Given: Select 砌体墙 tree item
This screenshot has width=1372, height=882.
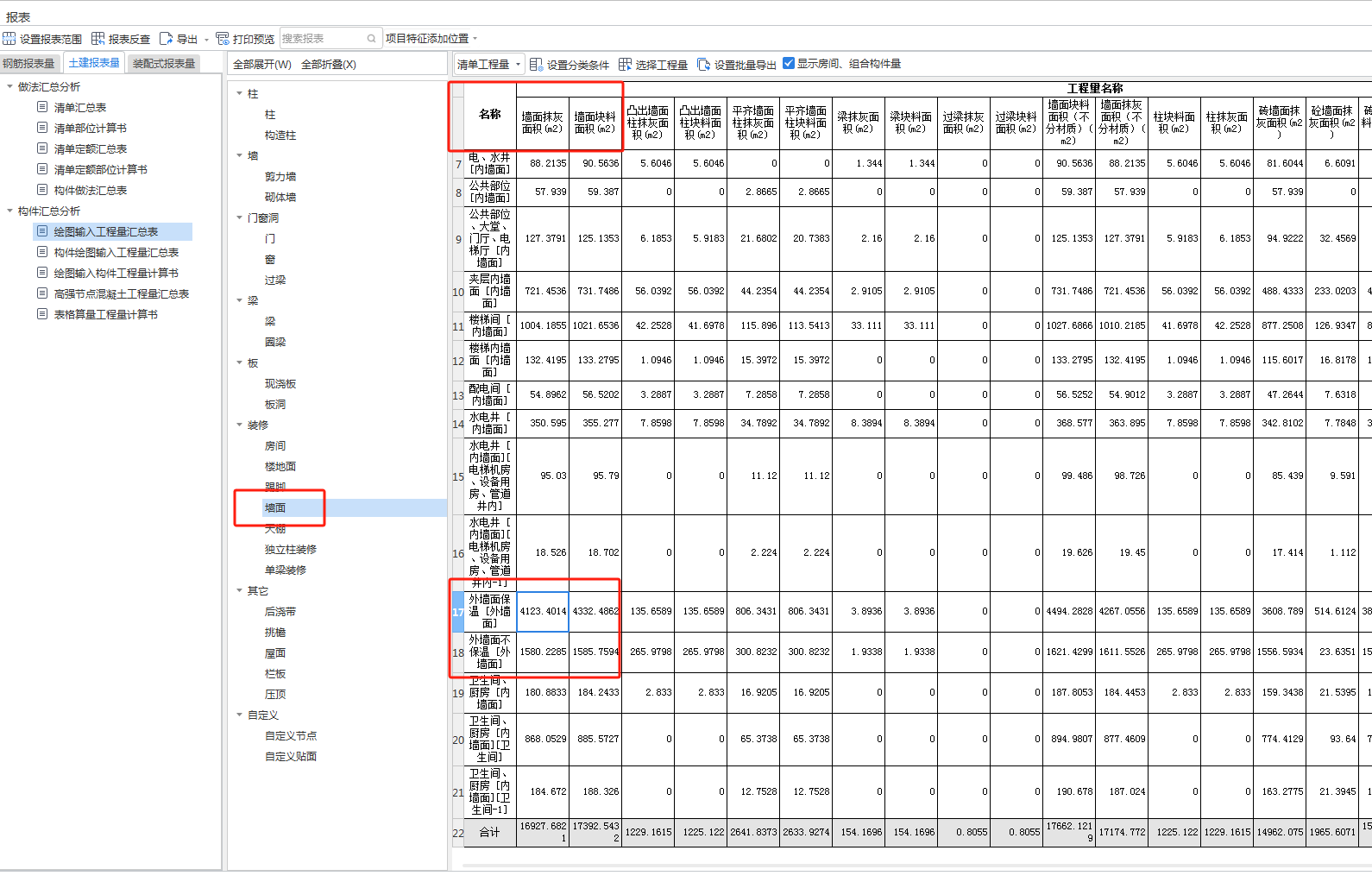Looking at the screenshot, I should (280, 198).
